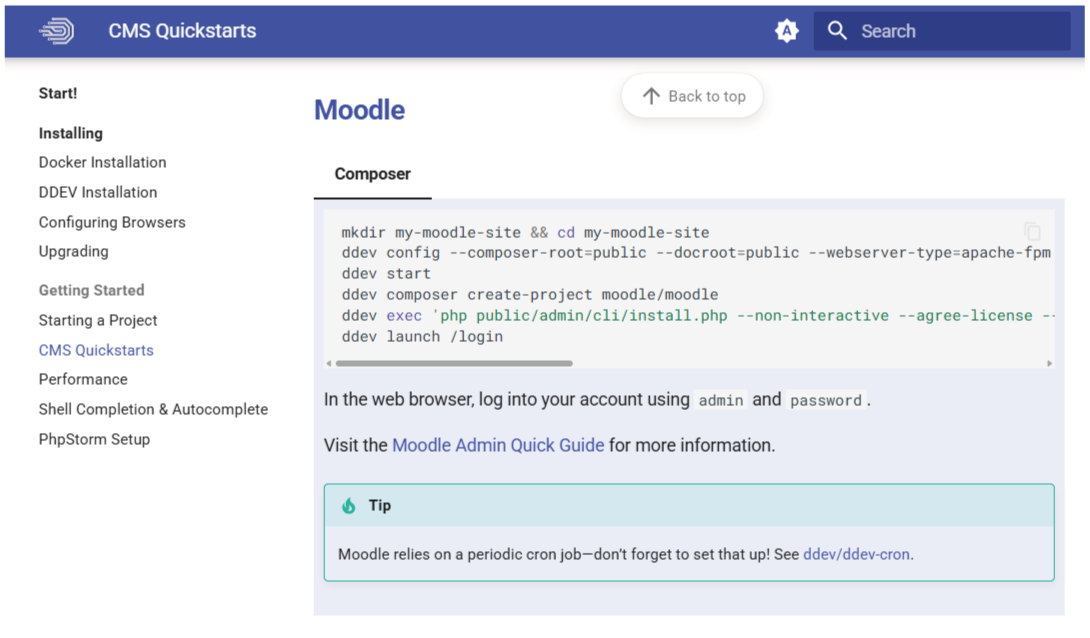Go to PhpStorm Setup page

[94, 439]
